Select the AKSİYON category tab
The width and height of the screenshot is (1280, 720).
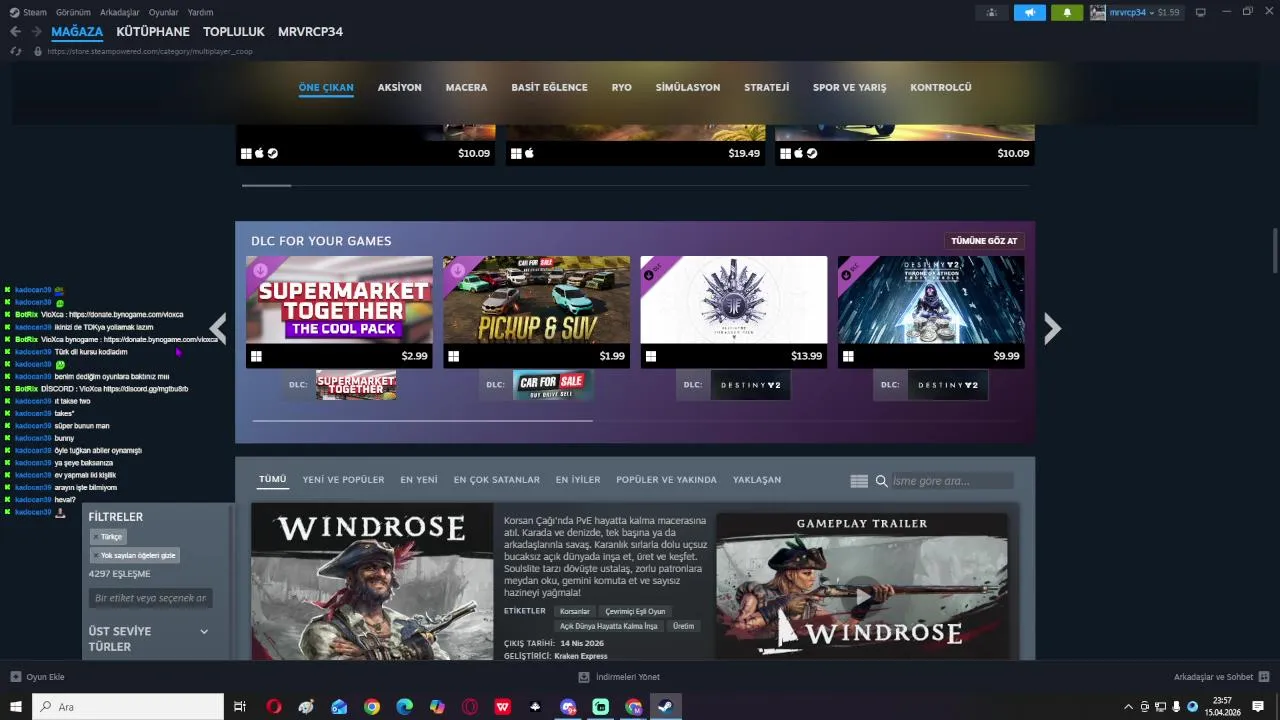point(400,87)
